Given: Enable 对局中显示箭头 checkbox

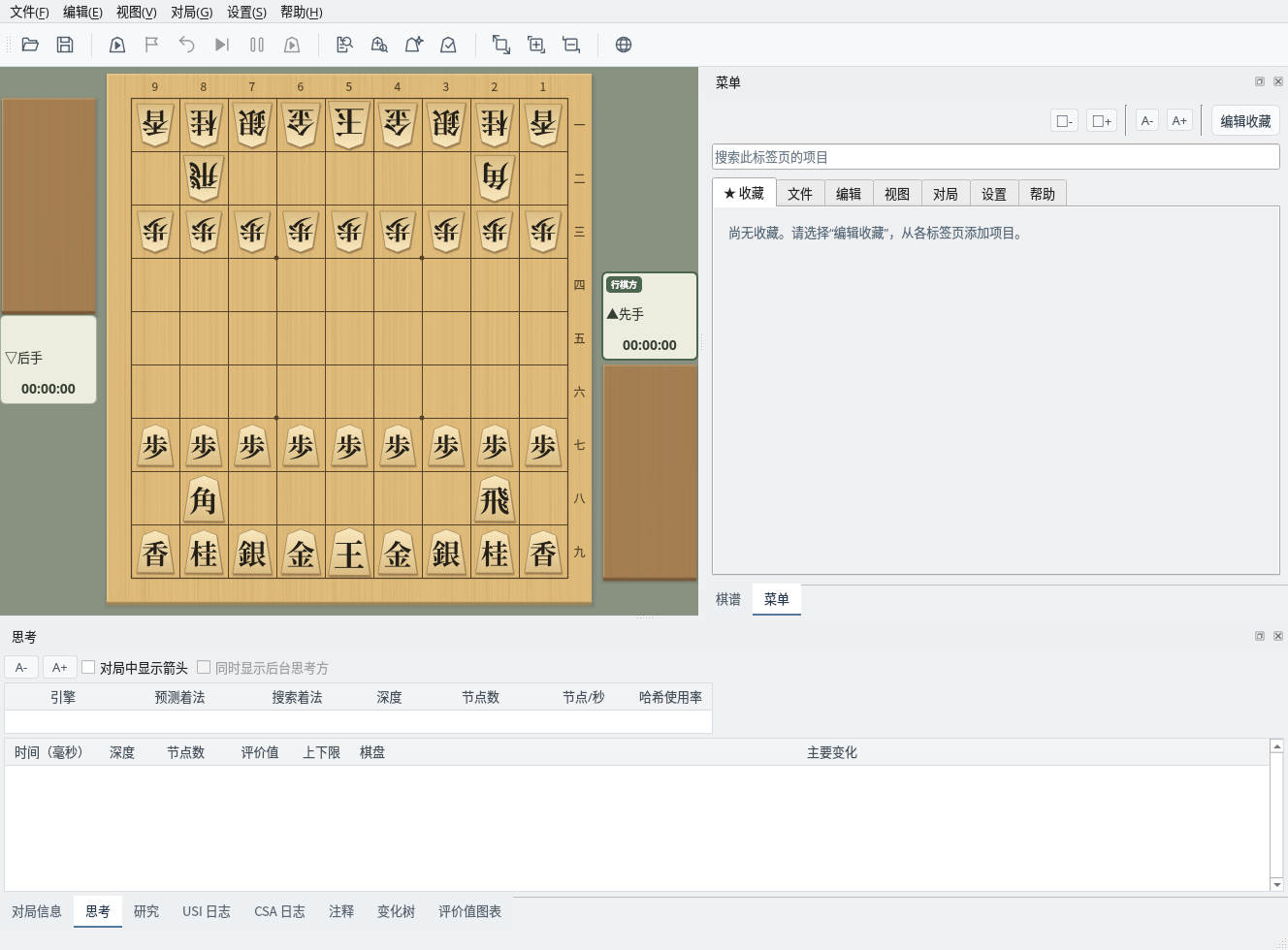Looking at the screenshot, I should pos(88,667).
